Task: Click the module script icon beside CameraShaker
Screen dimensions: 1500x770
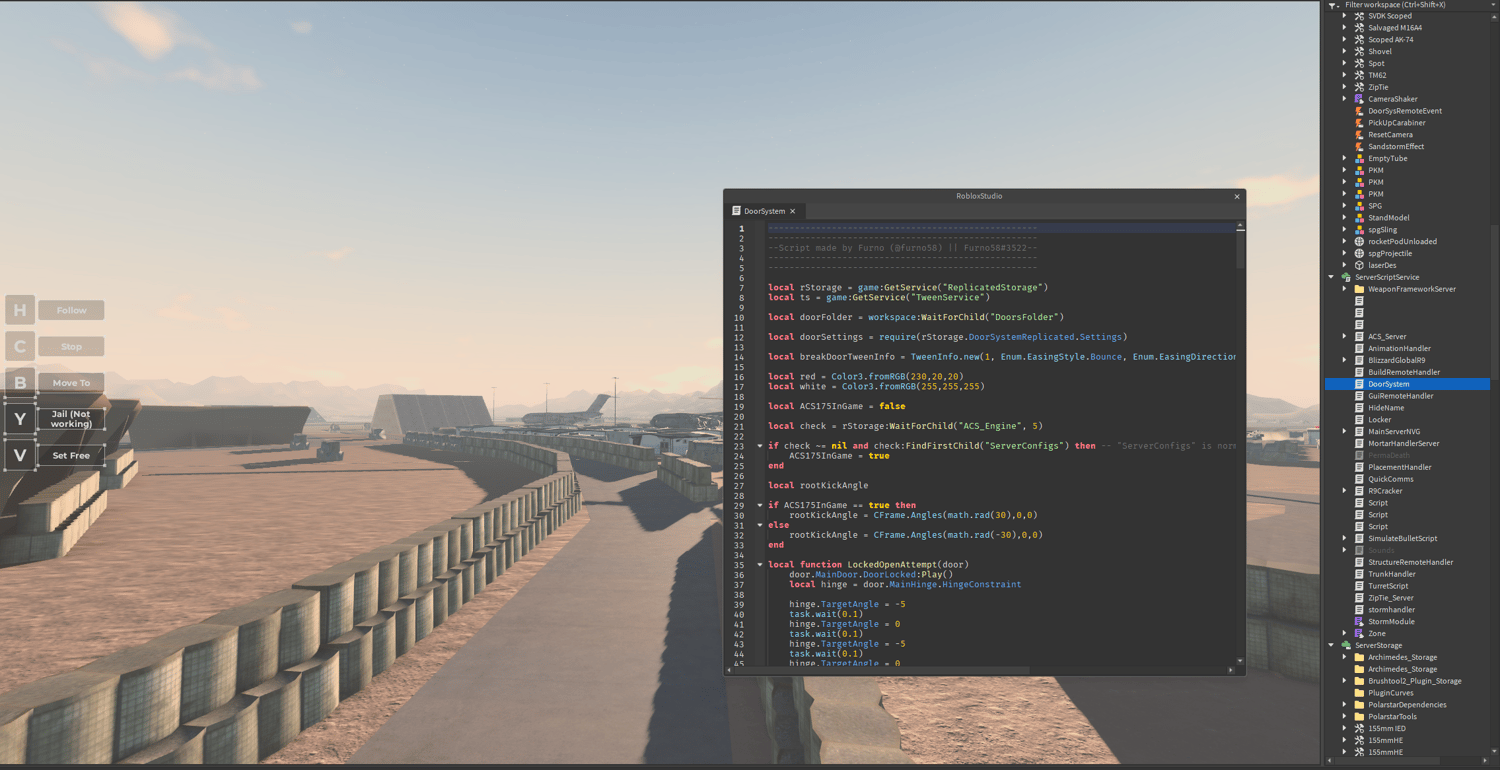Action: tap(1359, 99)
